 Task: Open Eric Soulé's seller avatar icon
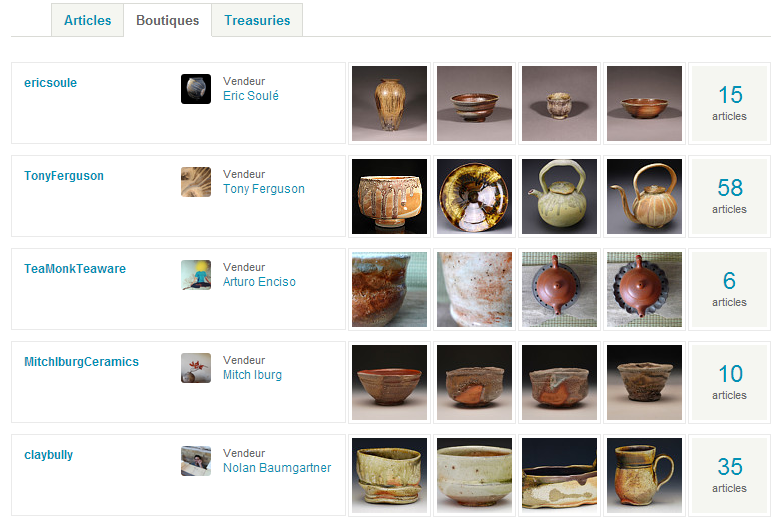click(x=196, y=89)
